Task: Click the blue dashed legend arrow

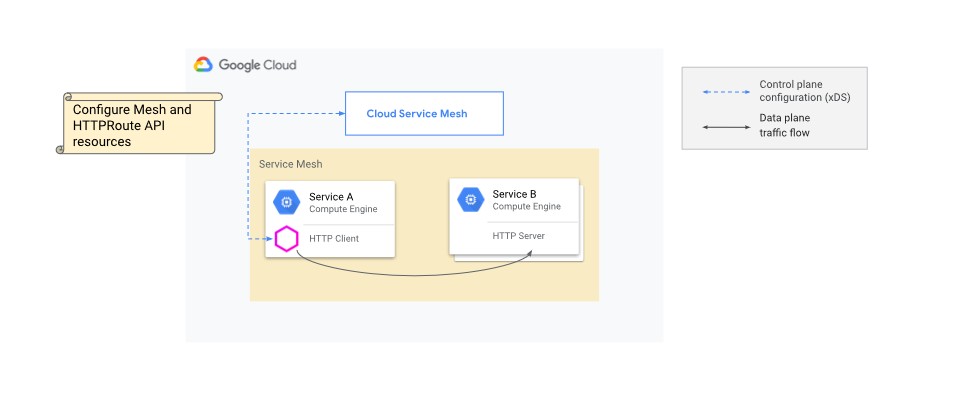Action: coord(726,92)
